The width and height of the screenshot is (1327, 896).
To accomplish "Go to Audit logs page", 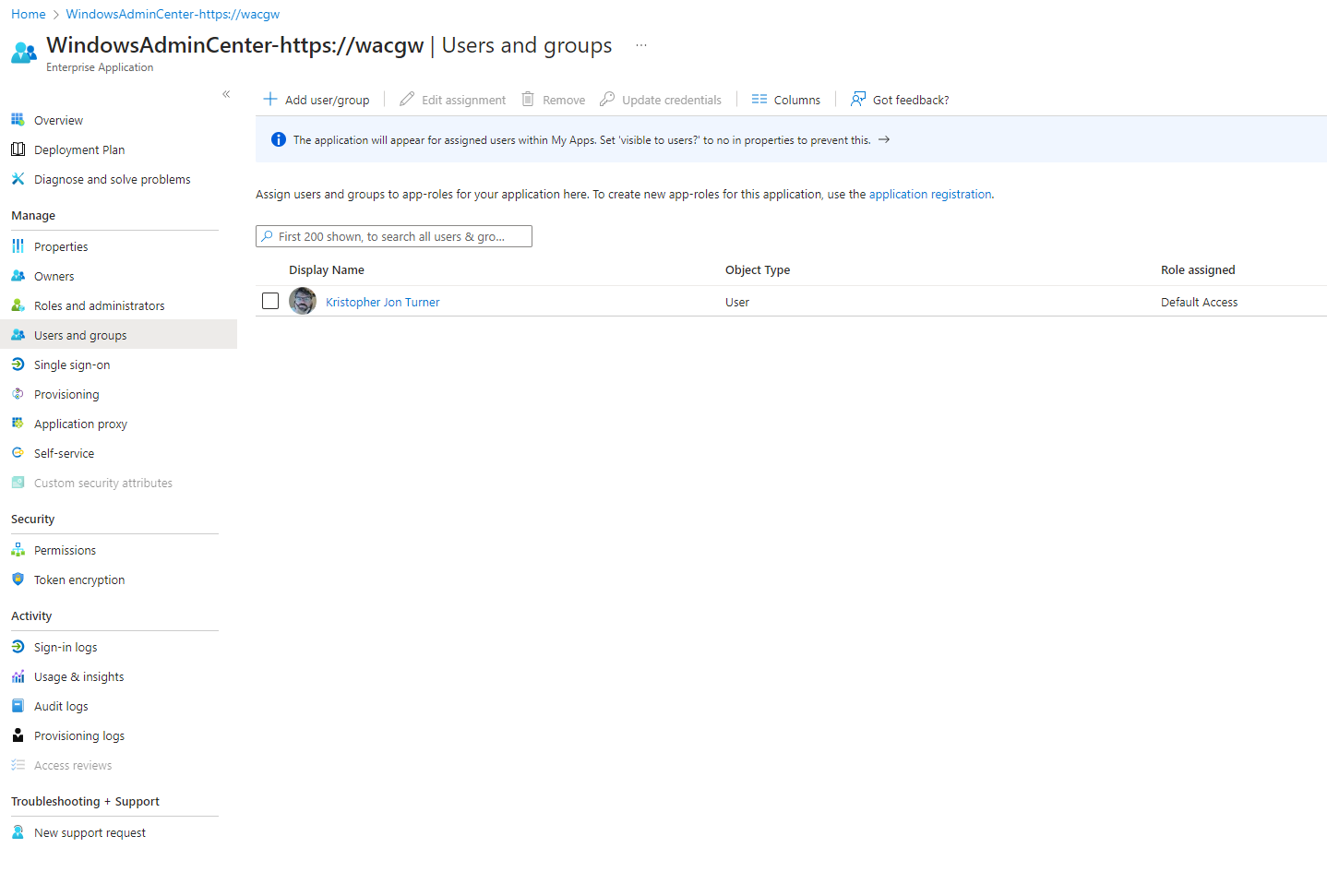I will pos(61,706).
